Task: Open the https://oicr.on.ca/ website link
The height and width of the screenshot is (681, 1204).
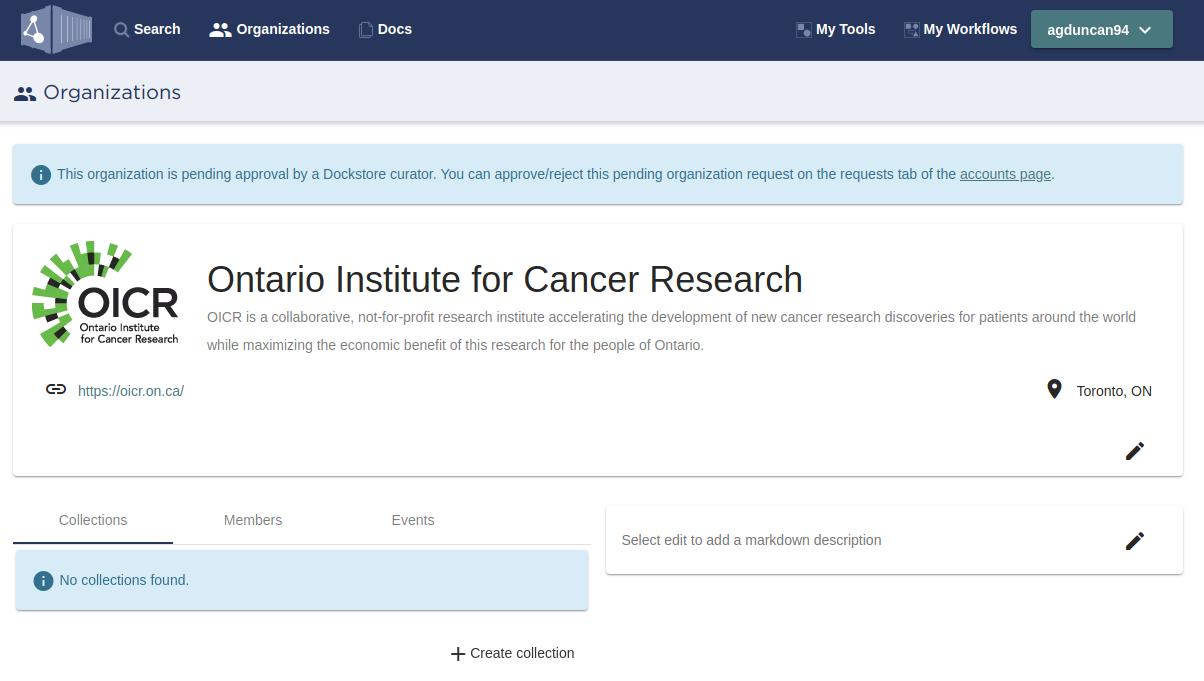Action: point(131,391)
